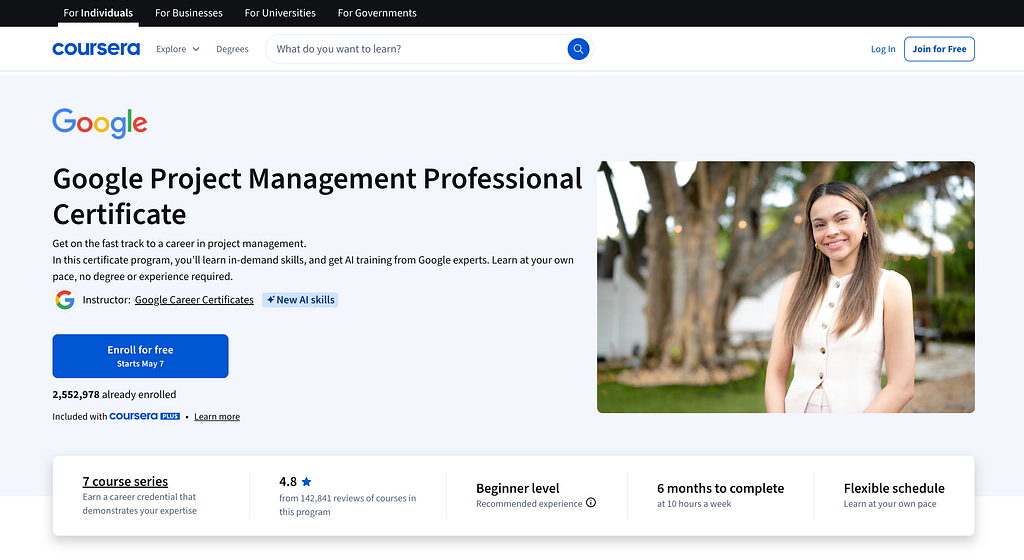The image size is (1024, 560).
Task: Click the Learn at your own pace text
Action: (x=890, y=504)
